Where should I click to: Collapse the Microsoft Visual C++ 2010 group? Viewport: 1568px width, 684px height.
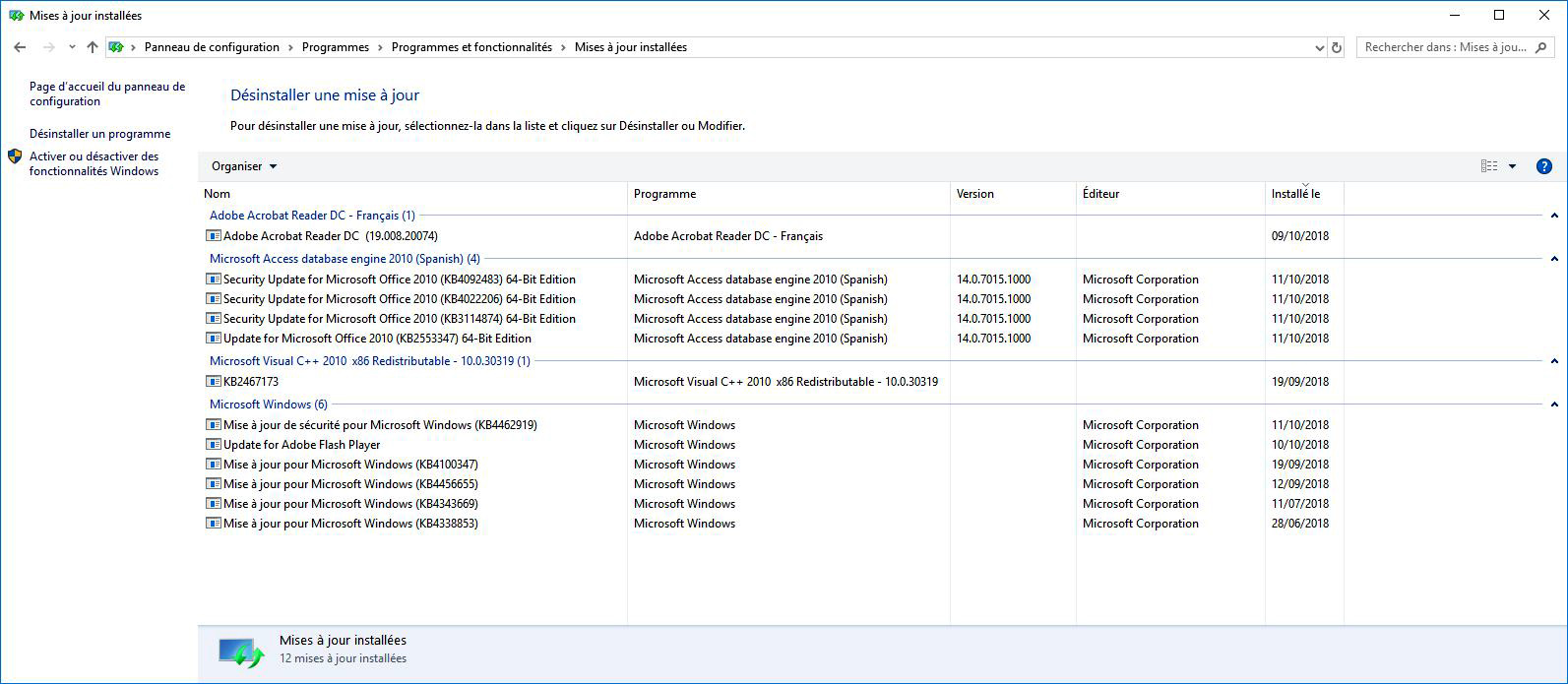(x=1554, y=361)
